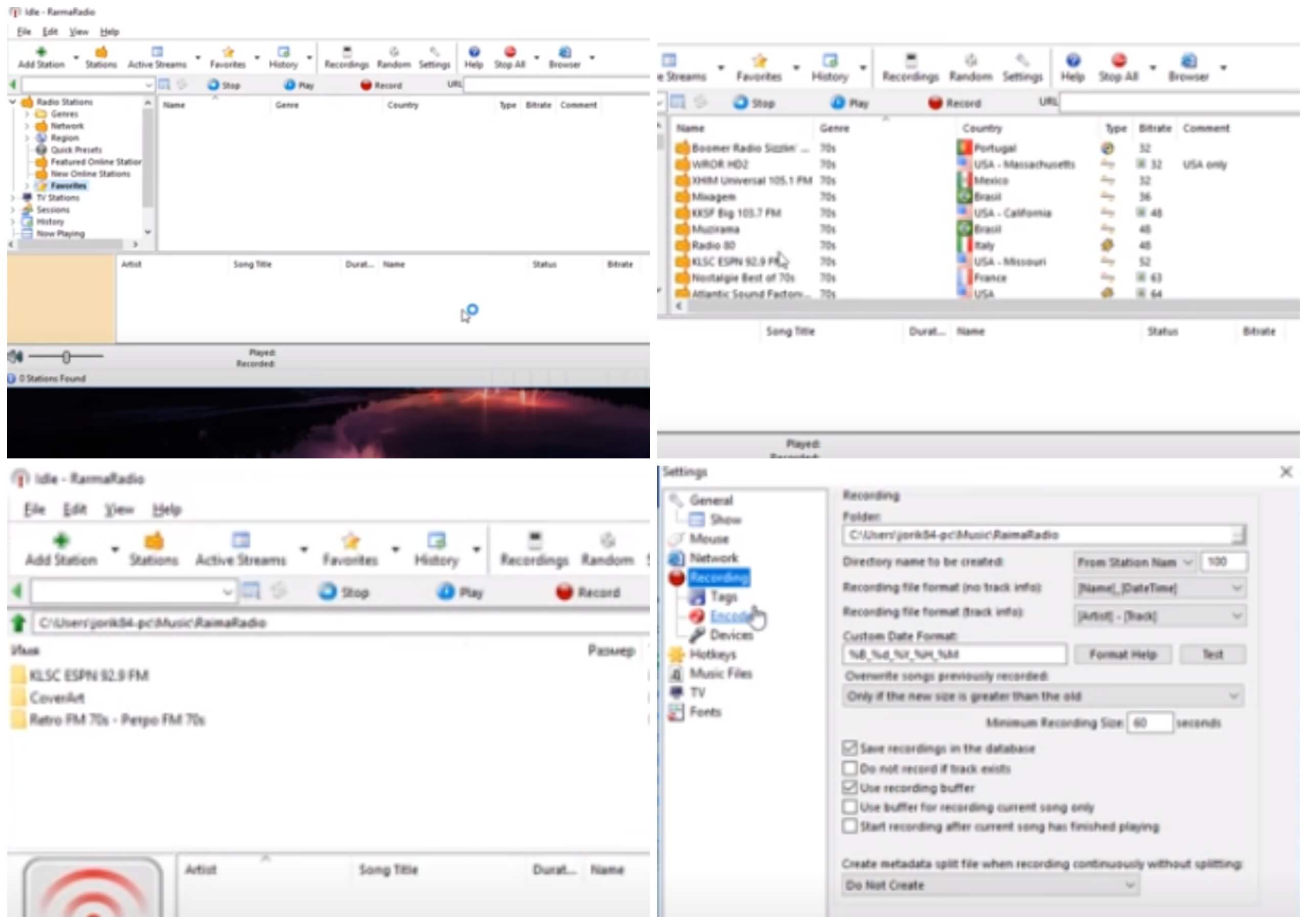This screenshot has height=924, width=1307.
Task: Toggle Use recording buffer checkbox
Action: pyautogui.click(x=849, y=788)
